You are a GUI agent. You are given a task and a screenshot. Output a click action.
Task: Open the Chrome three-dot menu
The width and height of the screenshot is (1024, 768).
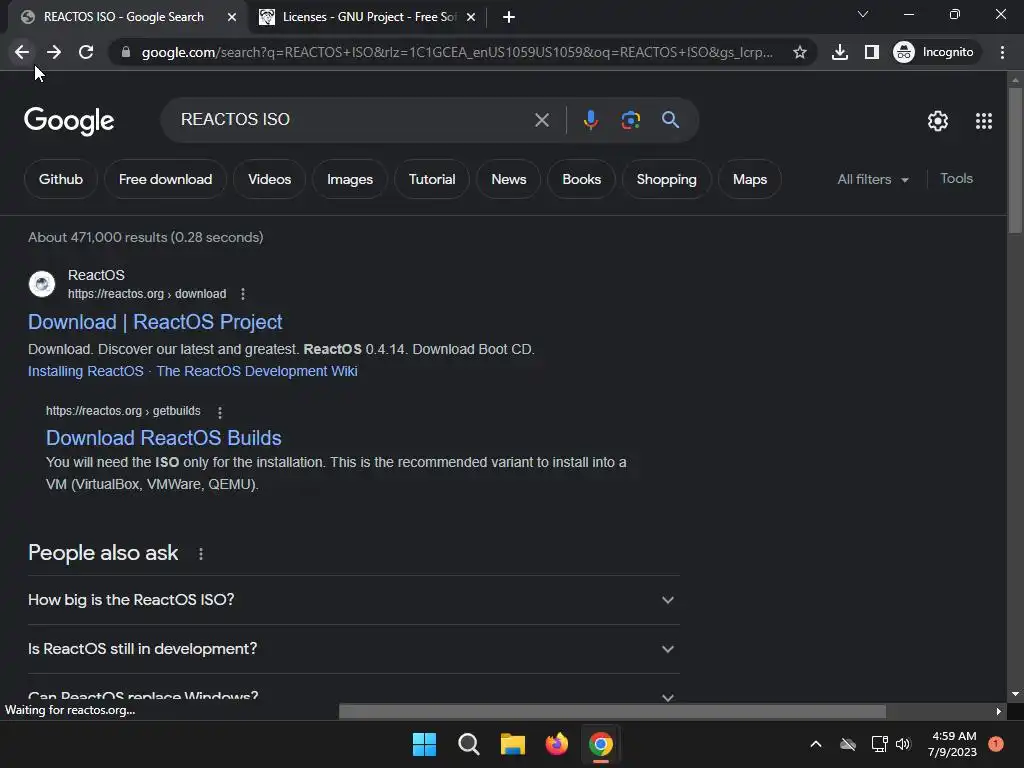click(1002, 52)
